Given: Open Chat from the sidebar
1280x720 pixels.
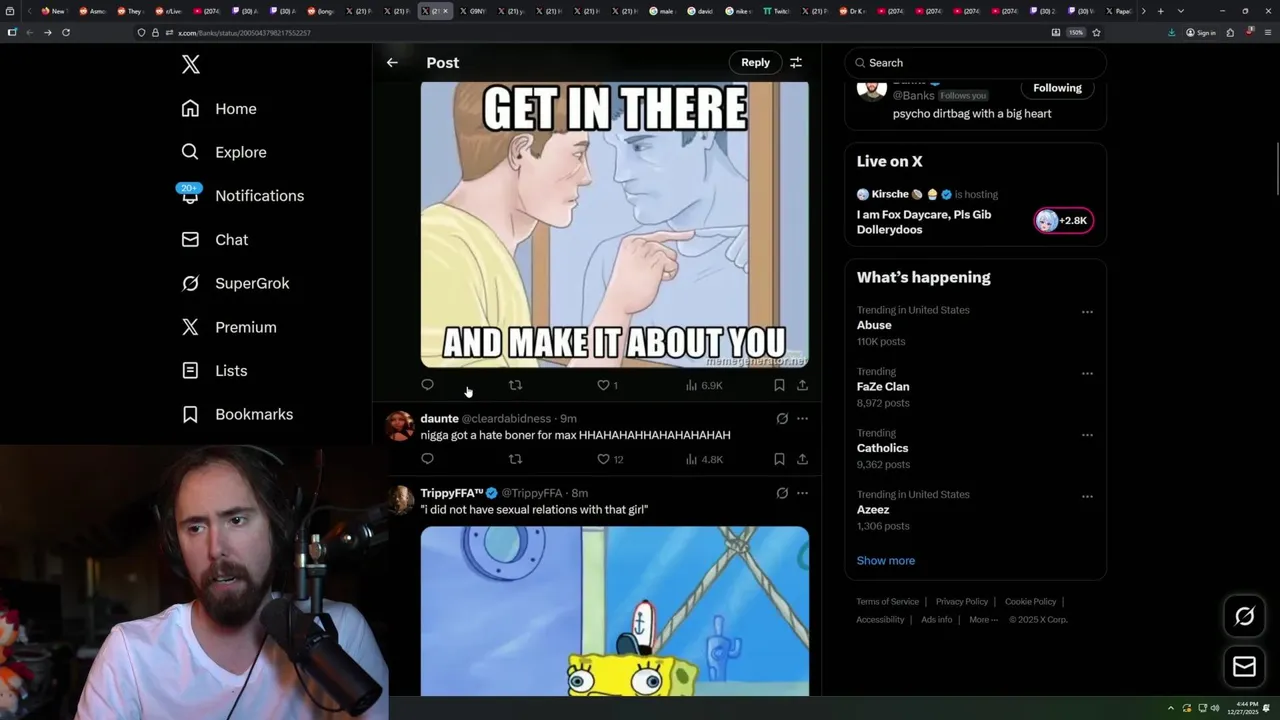Looking at the screenshot, I should pyautogui.click(x=214, y=240).
